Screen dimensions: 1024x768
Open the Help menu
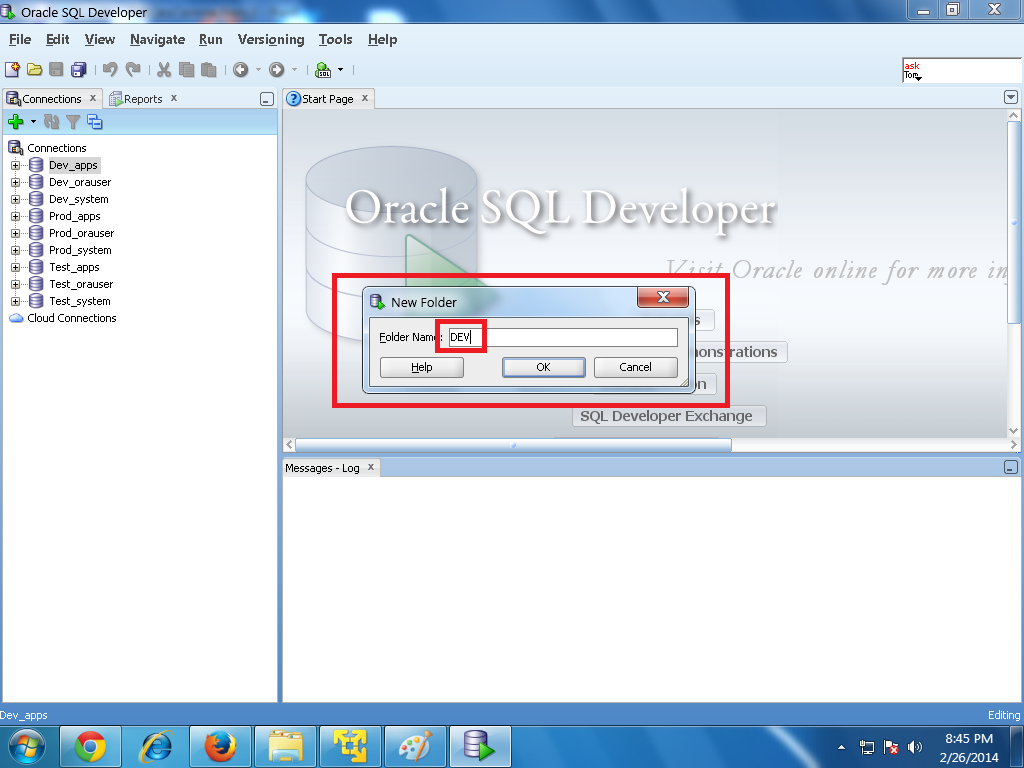point(382,39)
